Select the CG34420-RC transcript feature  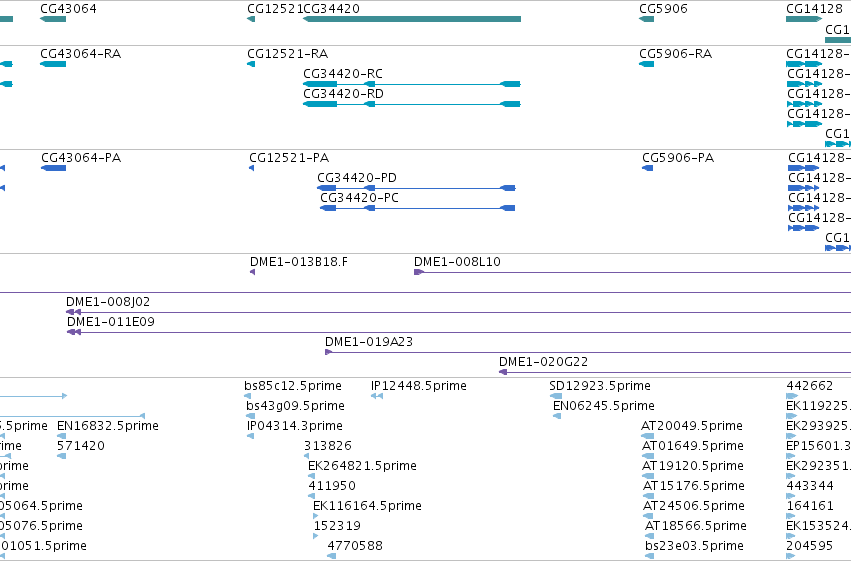point(412,84)
